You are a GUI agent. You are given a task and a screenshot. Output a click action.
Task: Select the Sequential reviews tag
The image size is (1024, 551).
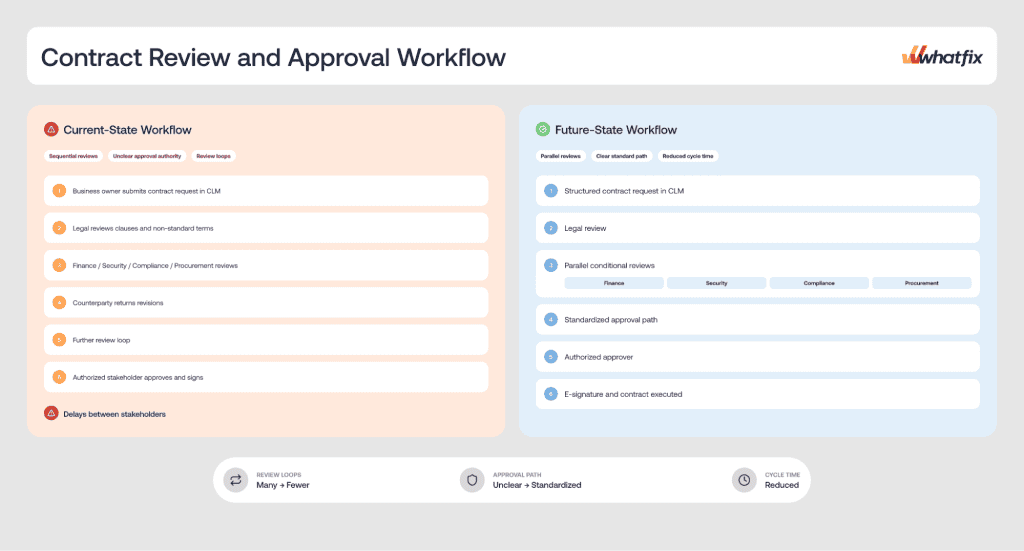click(x=73, y=156)
